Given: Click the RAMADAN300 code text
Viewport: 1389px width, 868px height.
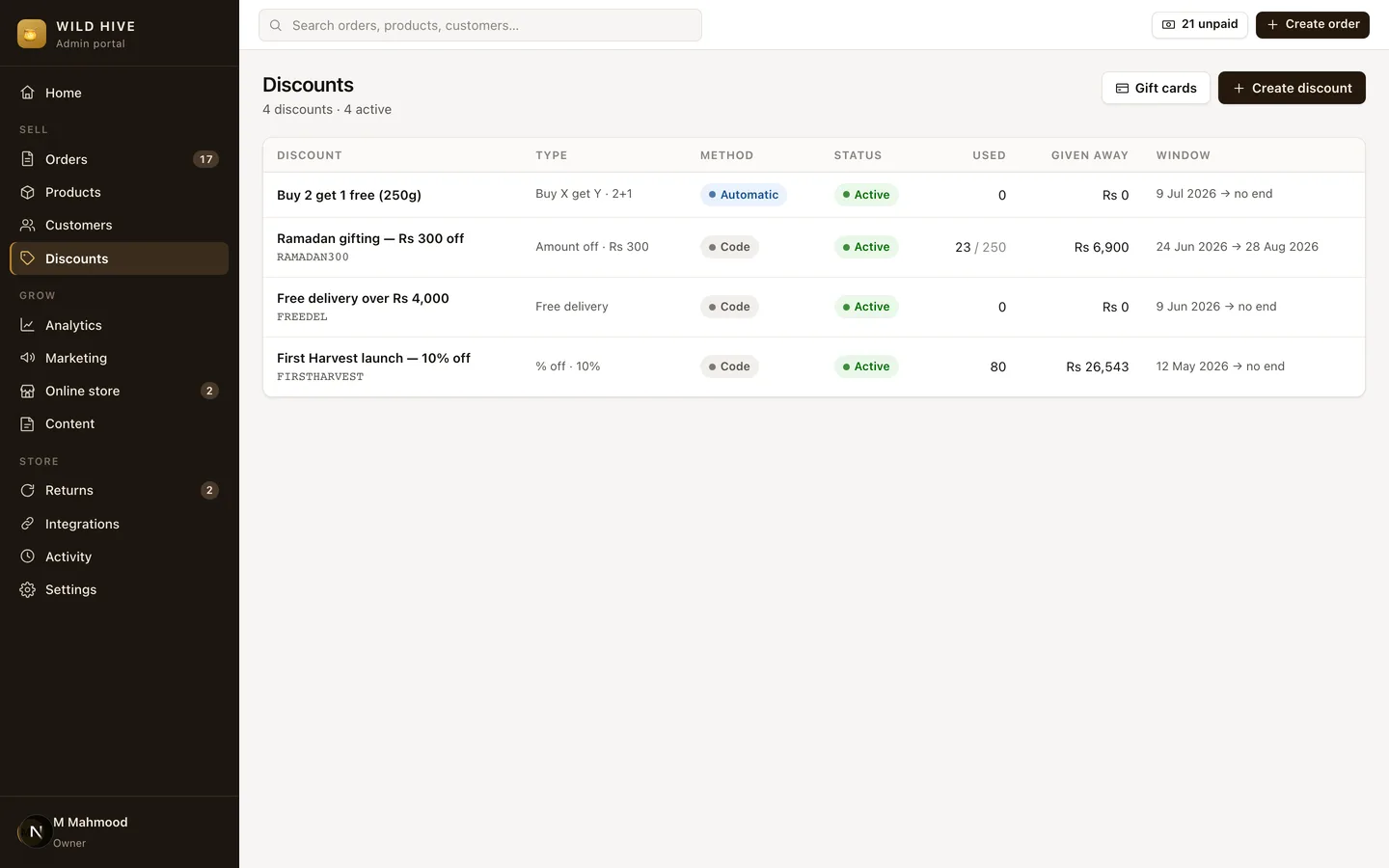Looking at the screenshot, I should click(313, 258).
